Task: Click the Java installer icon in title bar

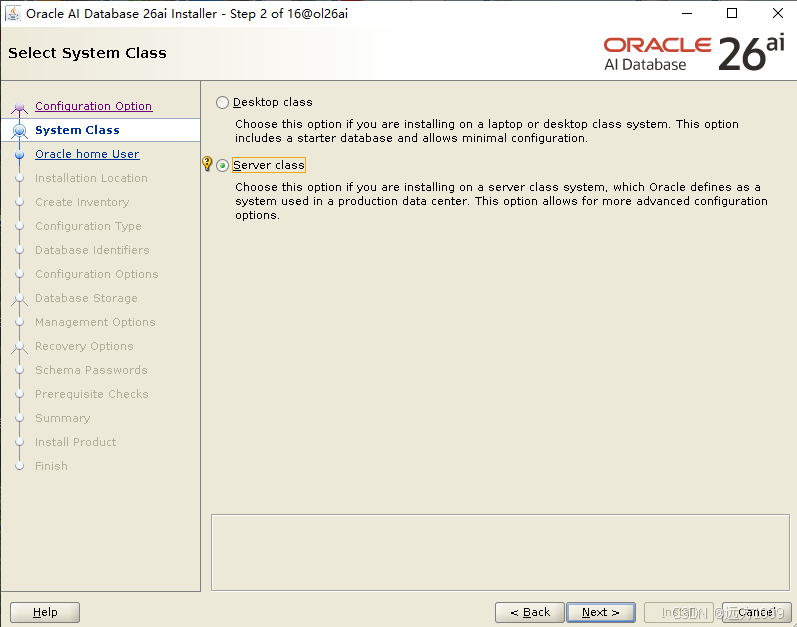Action: point(13,14)
